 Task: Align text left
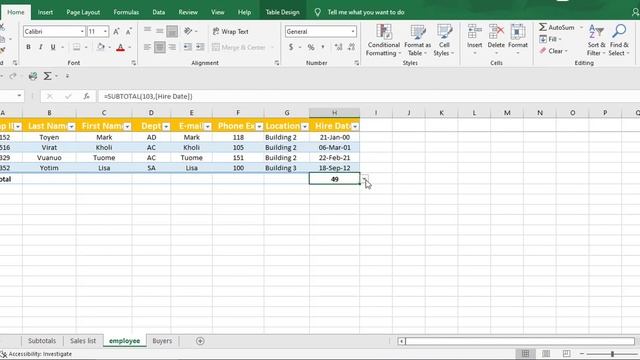(x=147, y=47)
